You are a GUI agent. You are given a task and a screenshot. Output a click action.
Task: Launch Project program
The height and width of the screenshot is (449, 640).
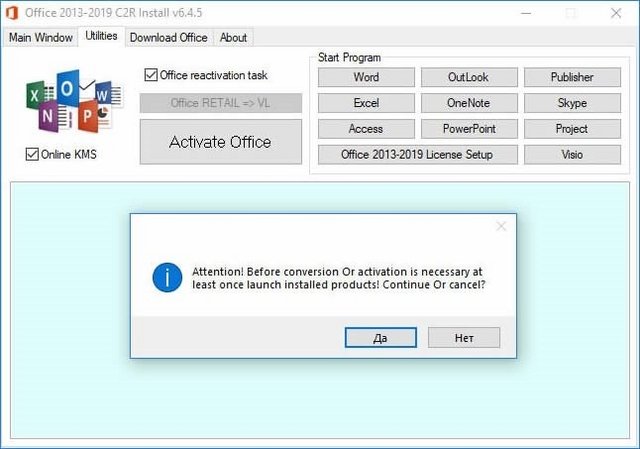tap(572, 129)
